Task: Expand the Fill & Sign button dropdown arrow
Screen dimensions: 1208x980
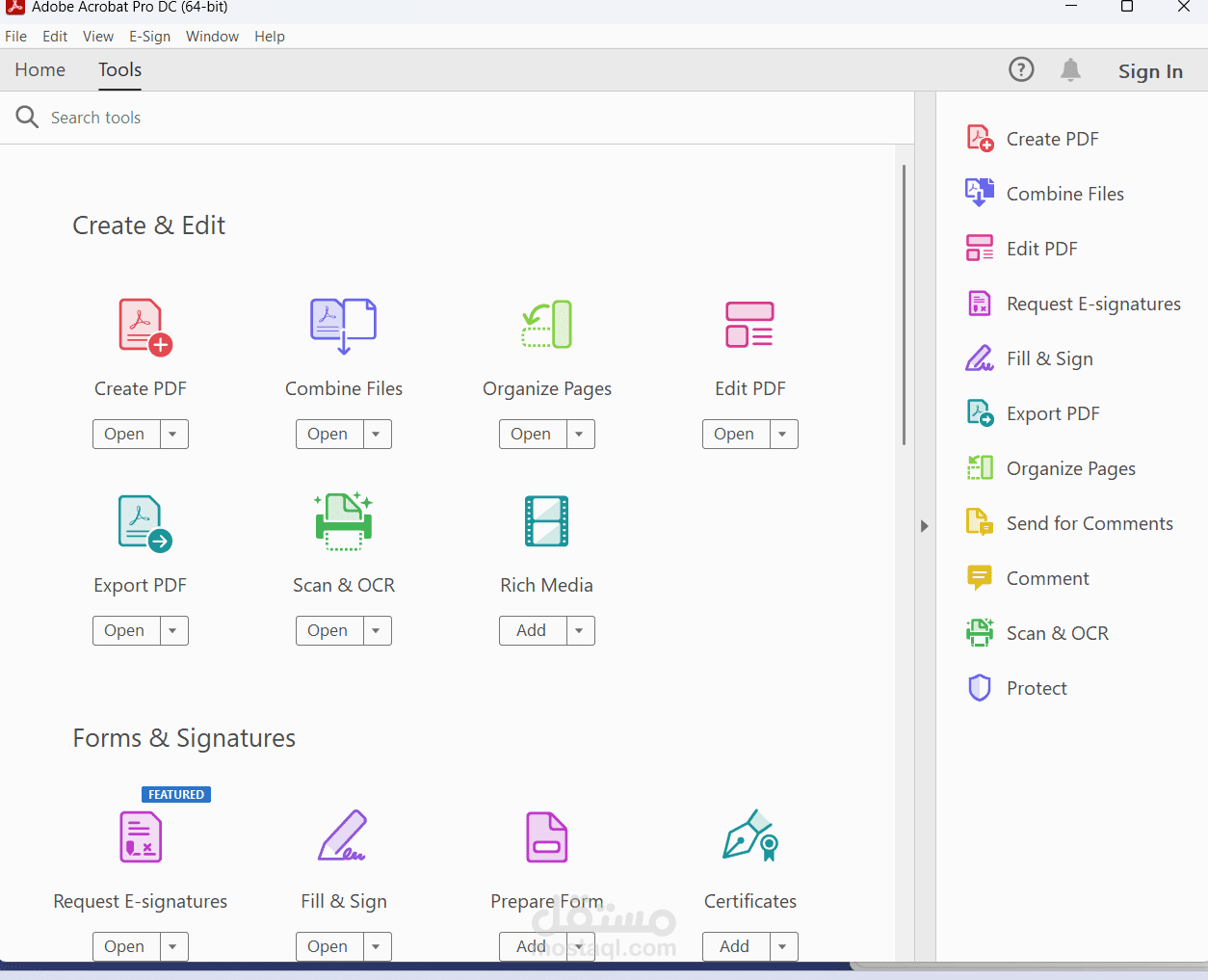Action: [x=377, y=946]
